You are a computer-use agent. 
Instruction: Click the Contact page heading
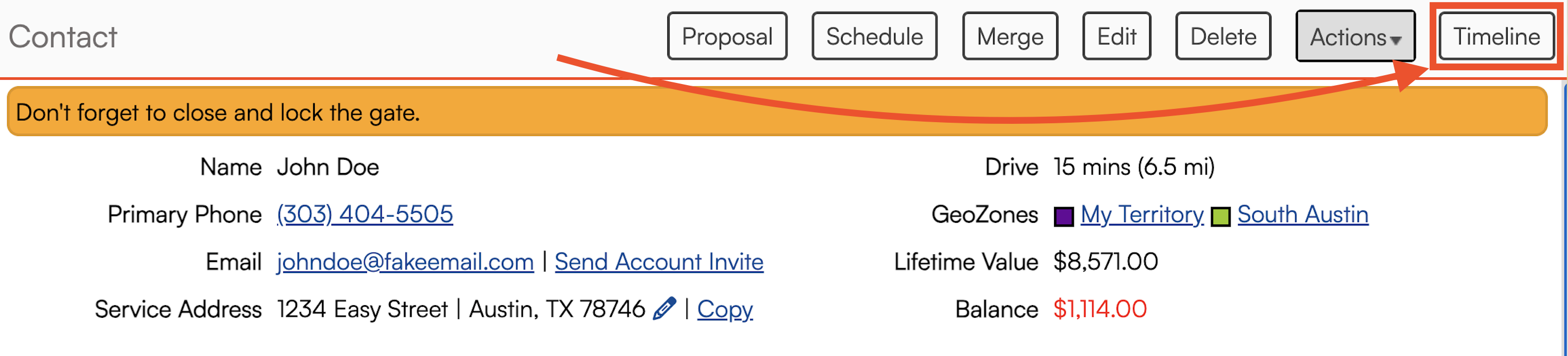click(x=63, y=37)
